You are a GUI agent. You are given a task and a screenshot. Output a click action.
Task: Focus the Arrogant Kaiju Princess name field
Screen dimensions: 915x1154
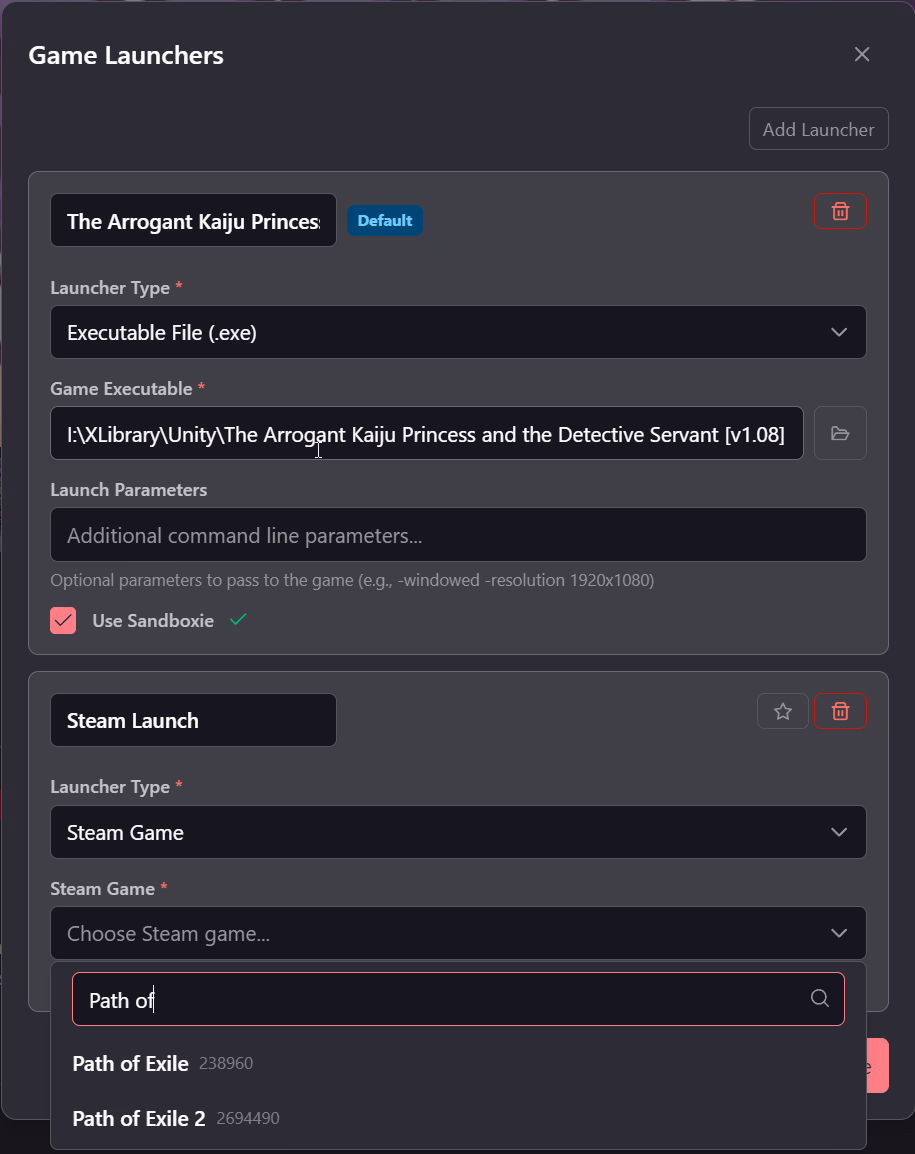click(193, 221)
